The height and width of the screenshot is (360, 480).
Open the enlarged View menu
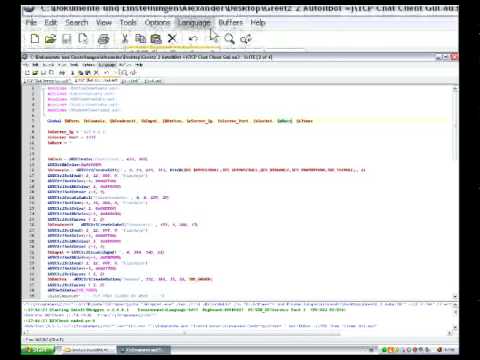[104, 22]
